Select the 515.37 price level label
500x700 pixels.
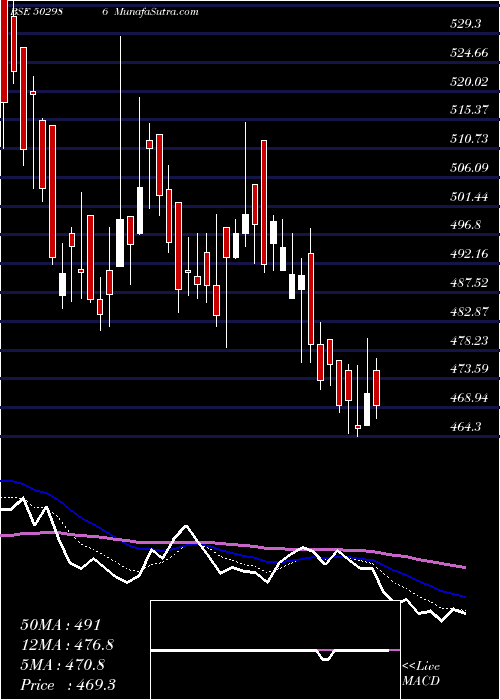[469, 110]
